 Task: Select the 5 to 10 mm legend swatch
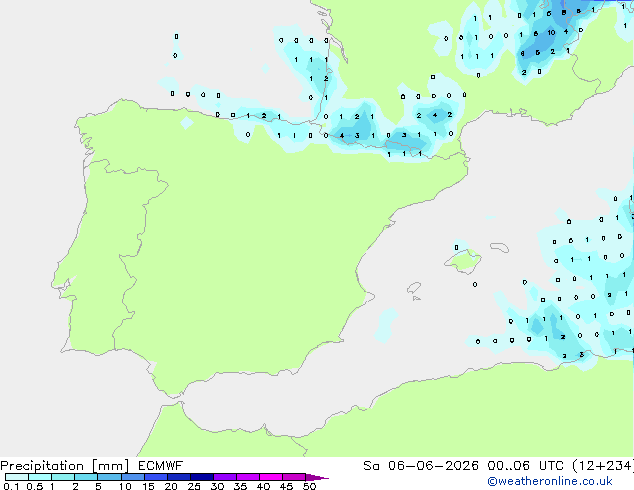point(109,477)
